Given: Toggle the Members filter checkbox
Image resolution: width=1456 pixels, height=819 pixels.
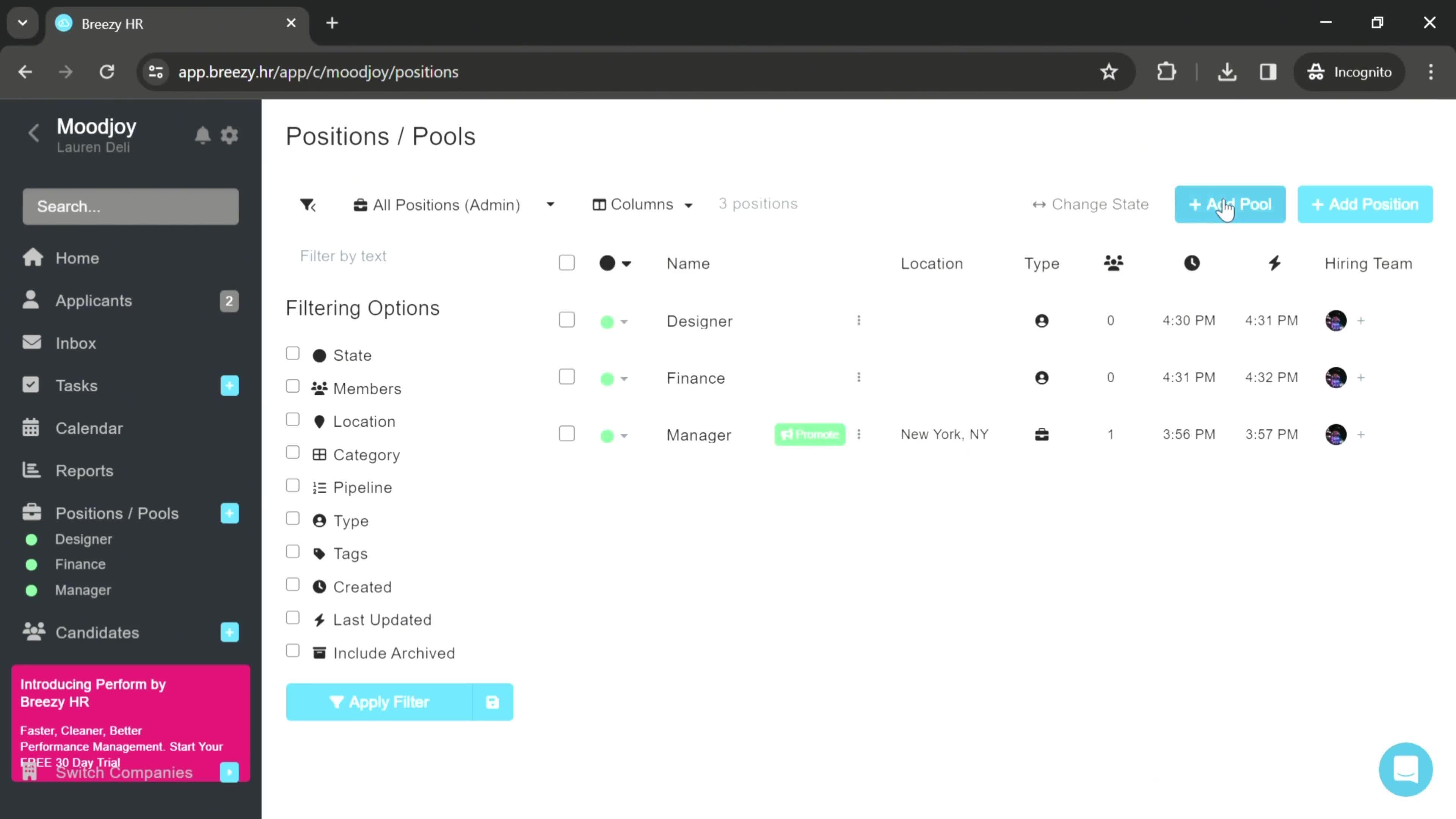Looking at the screenshot, I should [x=293, y=387].
